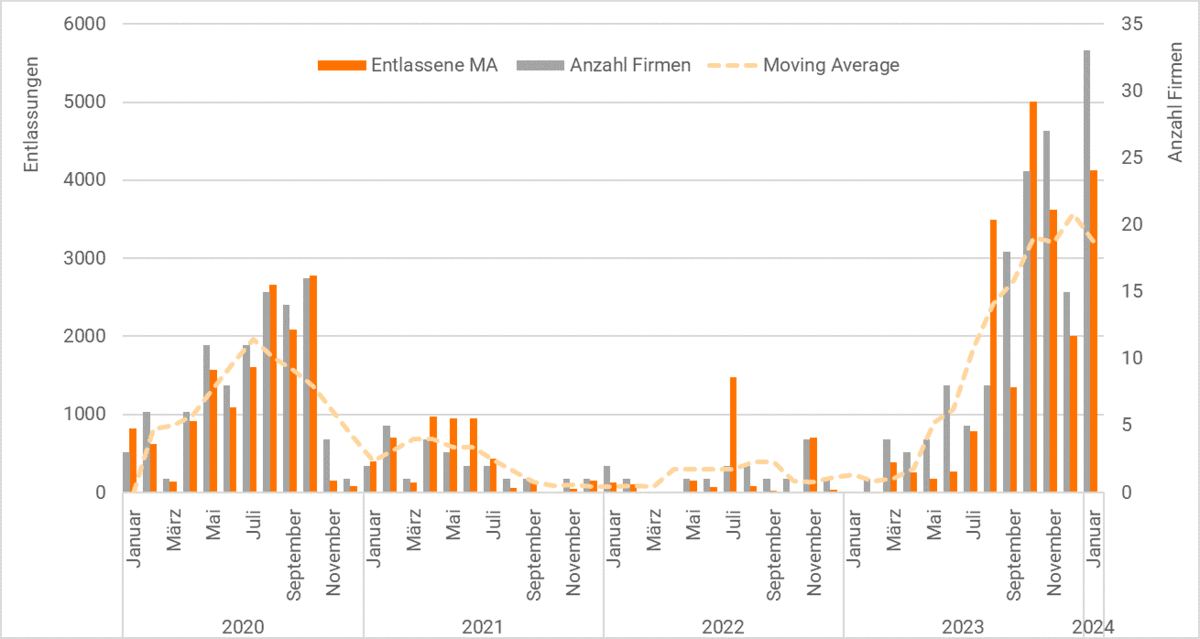The width and height of the screenshot is (1200, 639).
Task: Select the 'Moving Average' legend text
Action: coord(831,66)
